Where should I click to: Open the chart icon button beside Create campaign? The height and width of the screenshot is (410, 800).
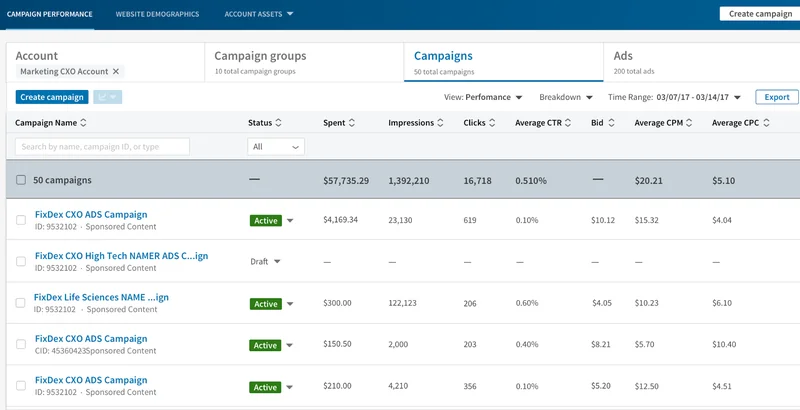coord(107,97)
